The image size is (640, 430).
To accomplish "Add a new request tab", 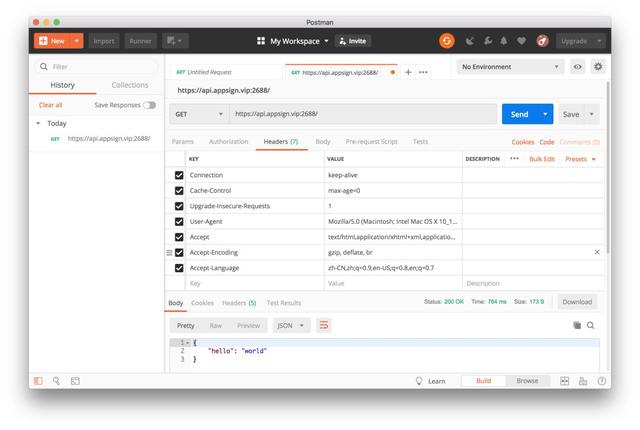I will [x=408, y=72].
